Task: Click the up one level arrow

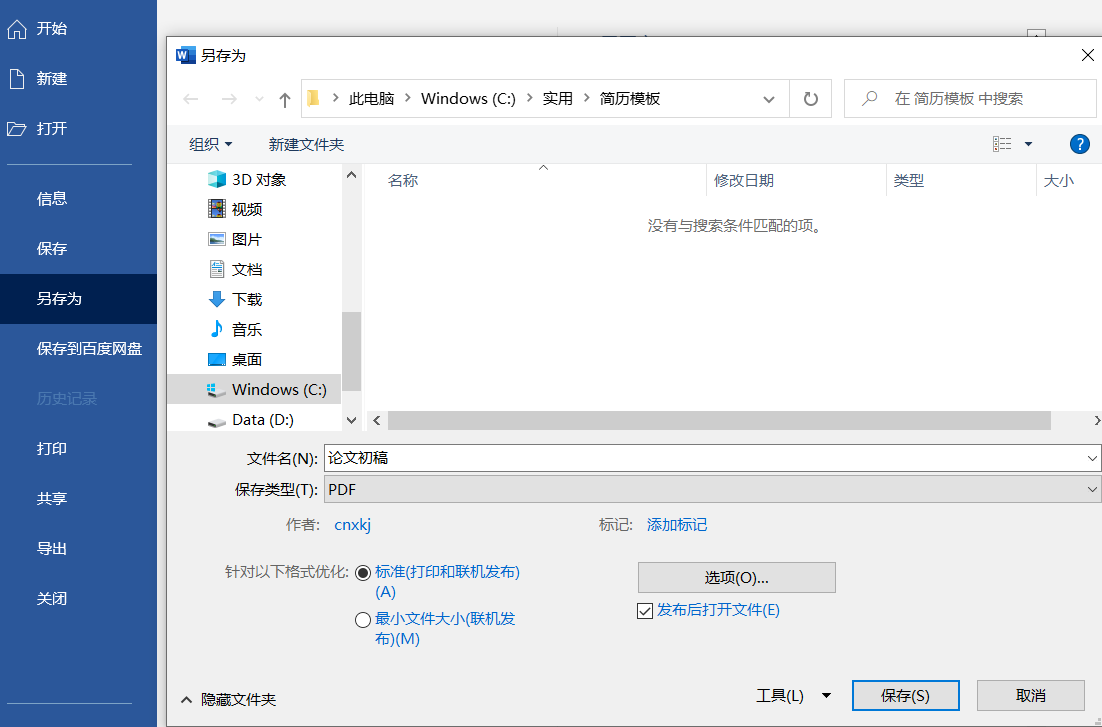Action: [x=285, y=98]
